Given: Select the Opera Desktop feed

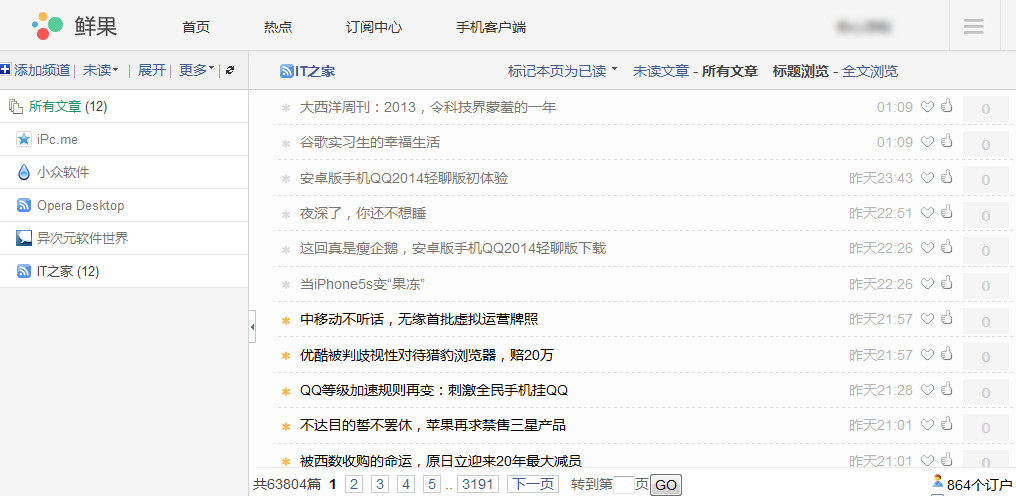Looking at the screenshot, I should [x=80, y=205].
